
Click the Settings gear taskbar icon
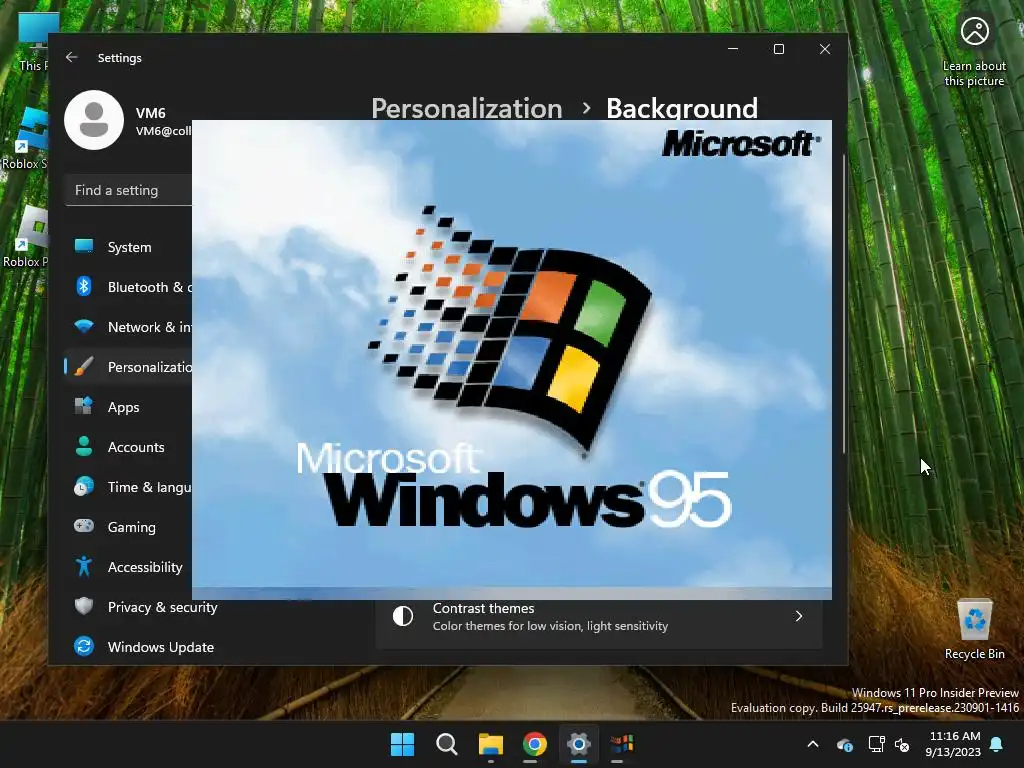579,744
